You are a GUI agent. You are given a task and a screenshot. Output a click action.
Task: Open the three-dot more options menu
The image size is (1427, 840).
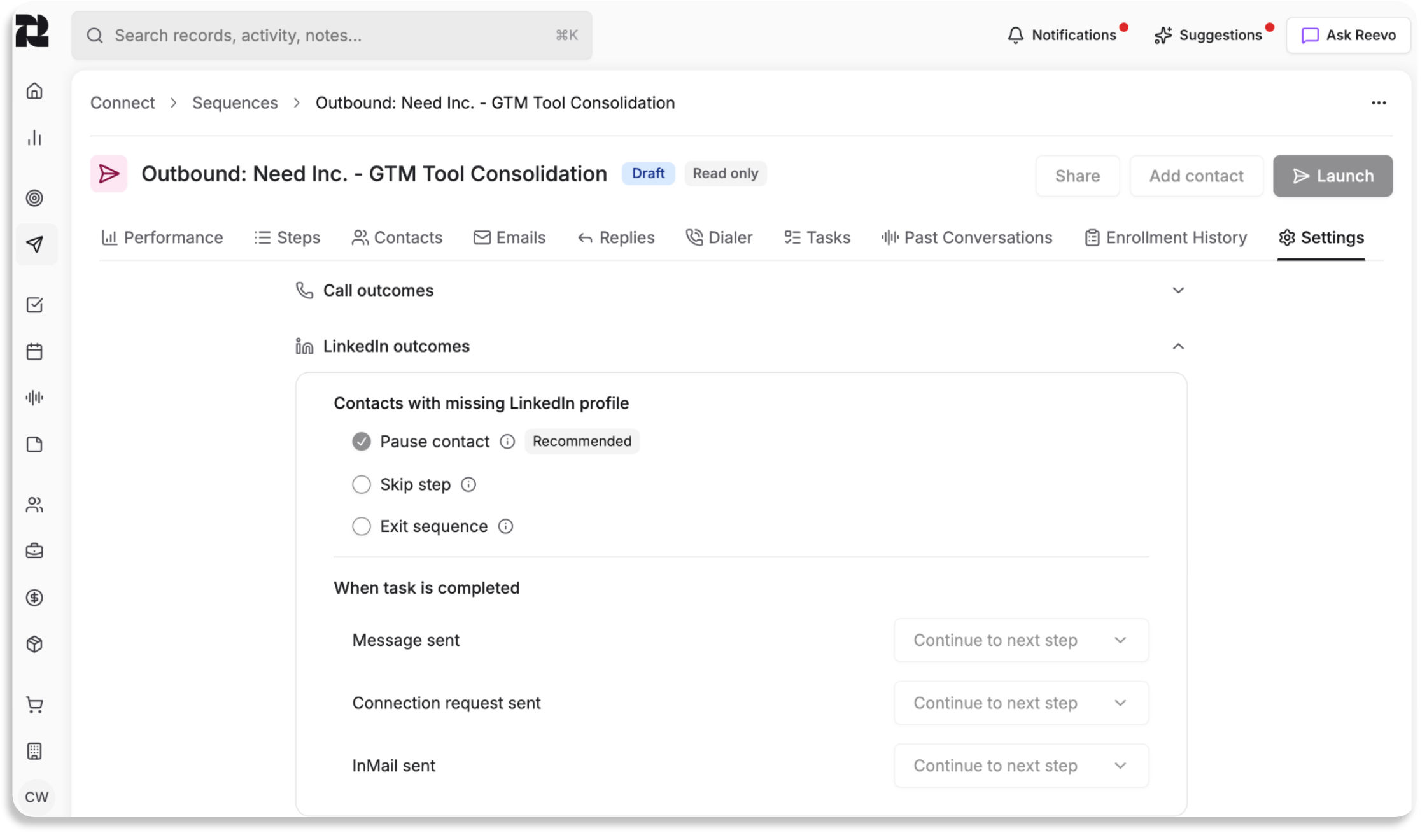coord(1378,103)
